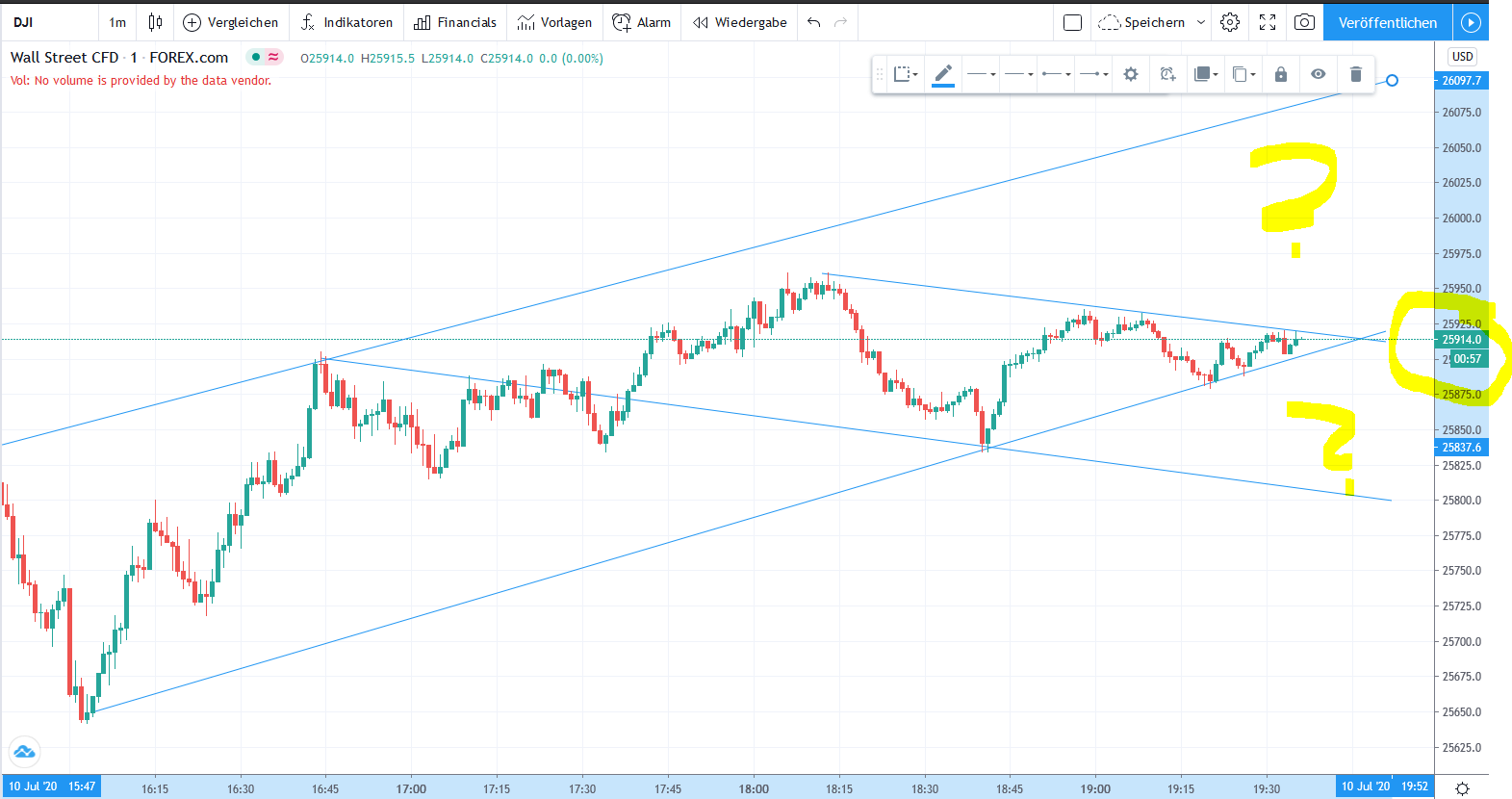The width and height of the screenshot is (1512, 799).
Task: Open drawing settings gear in floating toolbar
Action: [x=1131, y=74]
